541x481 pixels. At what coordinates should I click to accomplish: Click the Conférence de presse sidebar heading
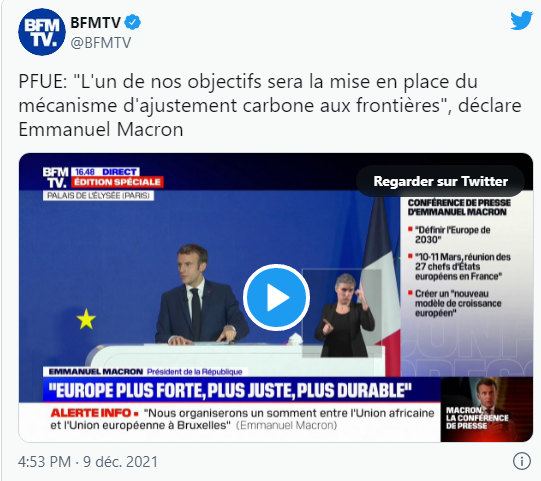click(459, 207)
